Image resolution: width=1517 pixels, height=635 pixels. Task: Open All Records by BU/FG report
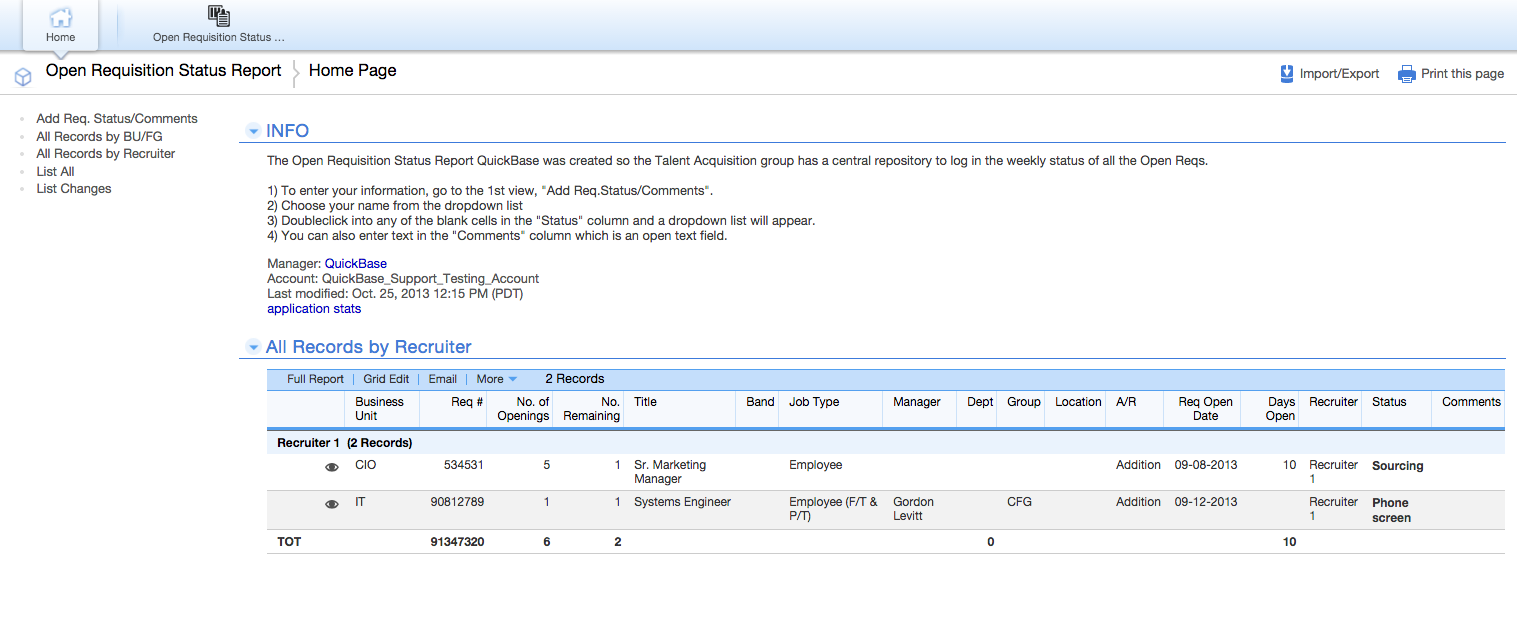pos(100,136)
